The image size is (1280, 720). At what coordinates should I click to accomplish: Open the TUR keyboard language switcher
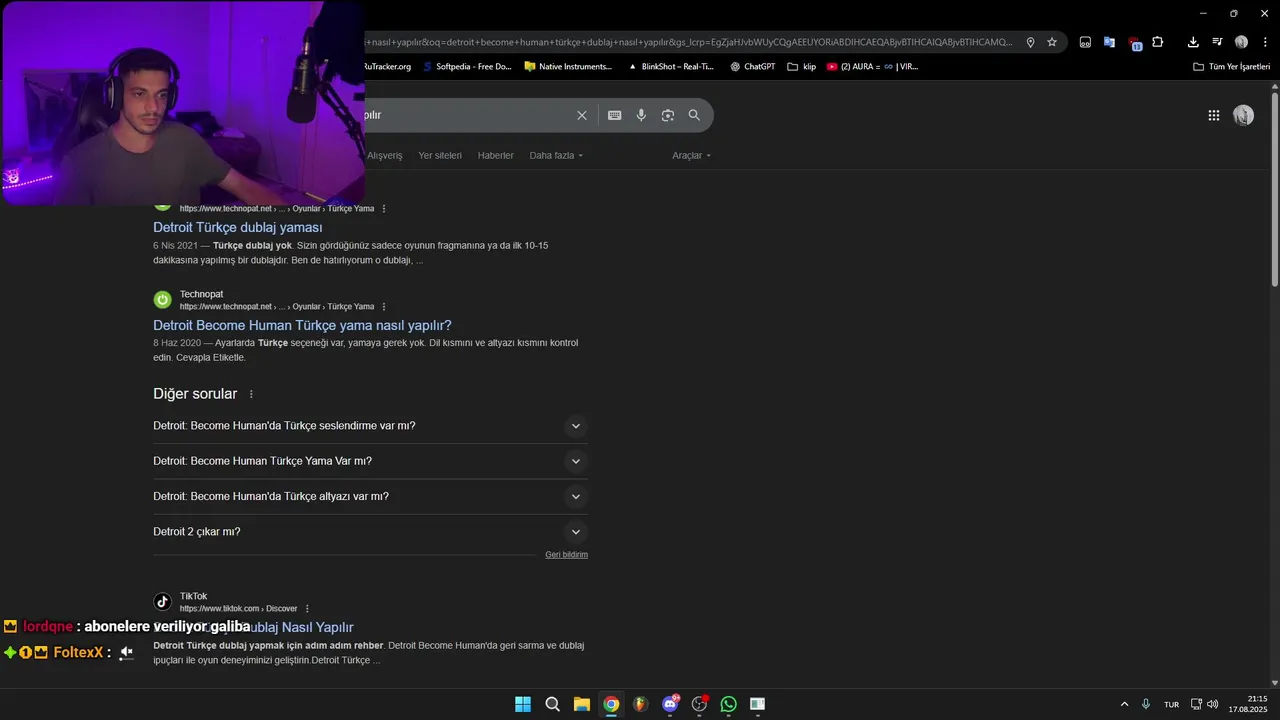1171,704
